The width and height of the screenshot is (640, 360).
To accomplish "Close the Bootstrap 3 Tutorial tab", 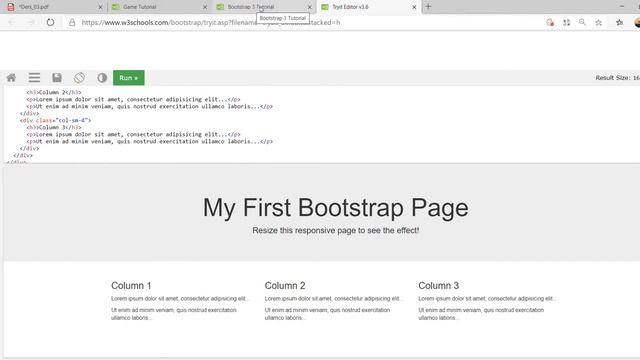I will [x=309, y=7].
